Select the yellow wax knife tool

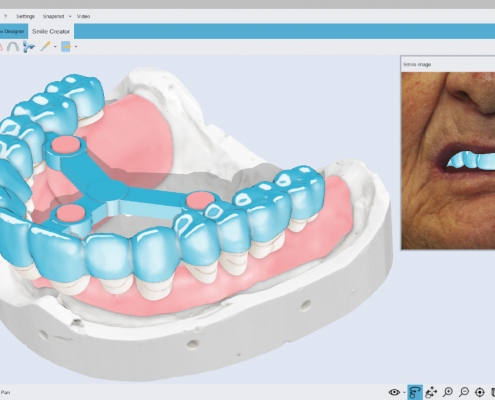coord(45,46)
